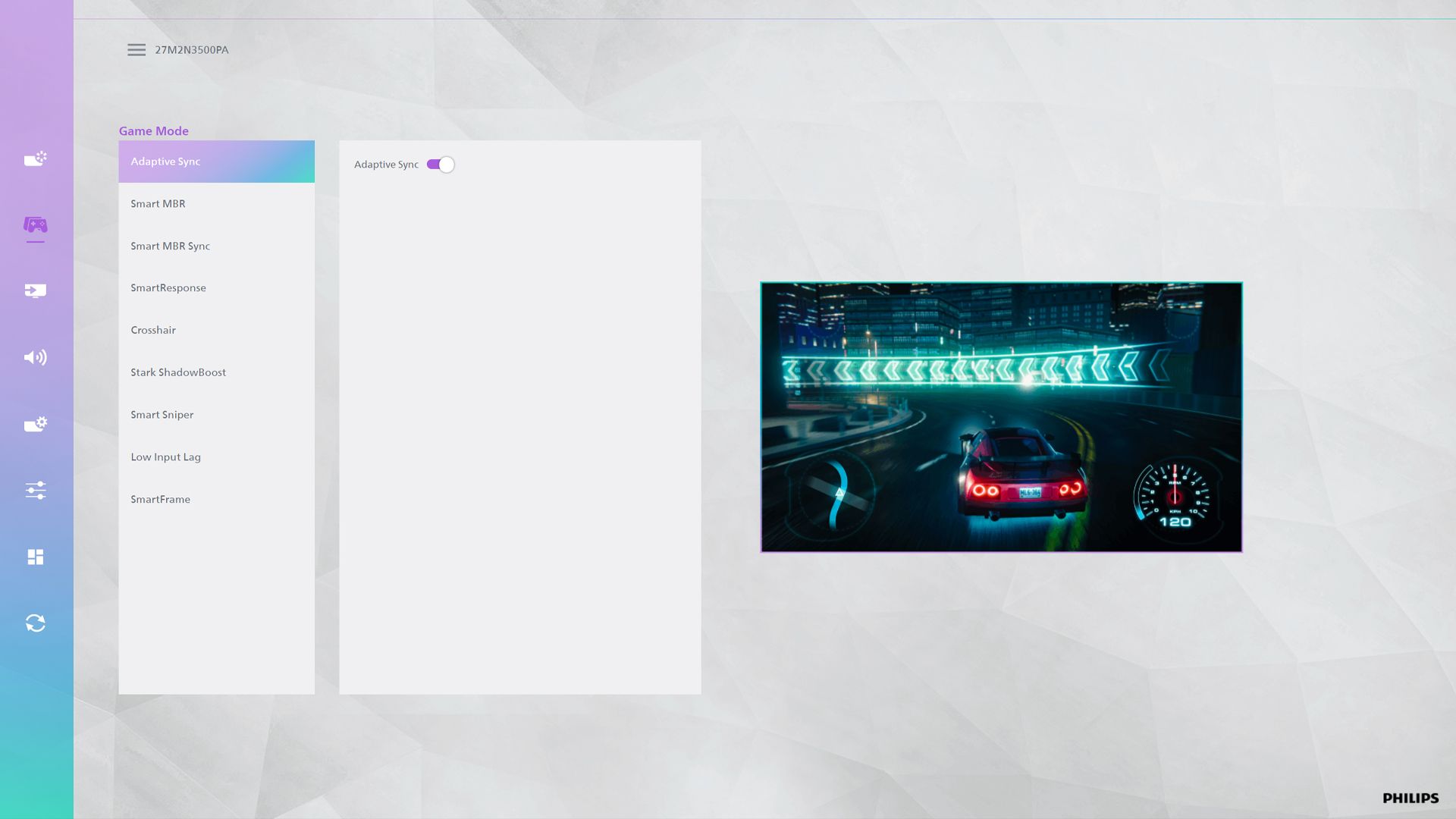Open the SmartFrame settings
The height and width of the screenshot is (819, 1456).
pyautogui.click(x=216, y=500)
